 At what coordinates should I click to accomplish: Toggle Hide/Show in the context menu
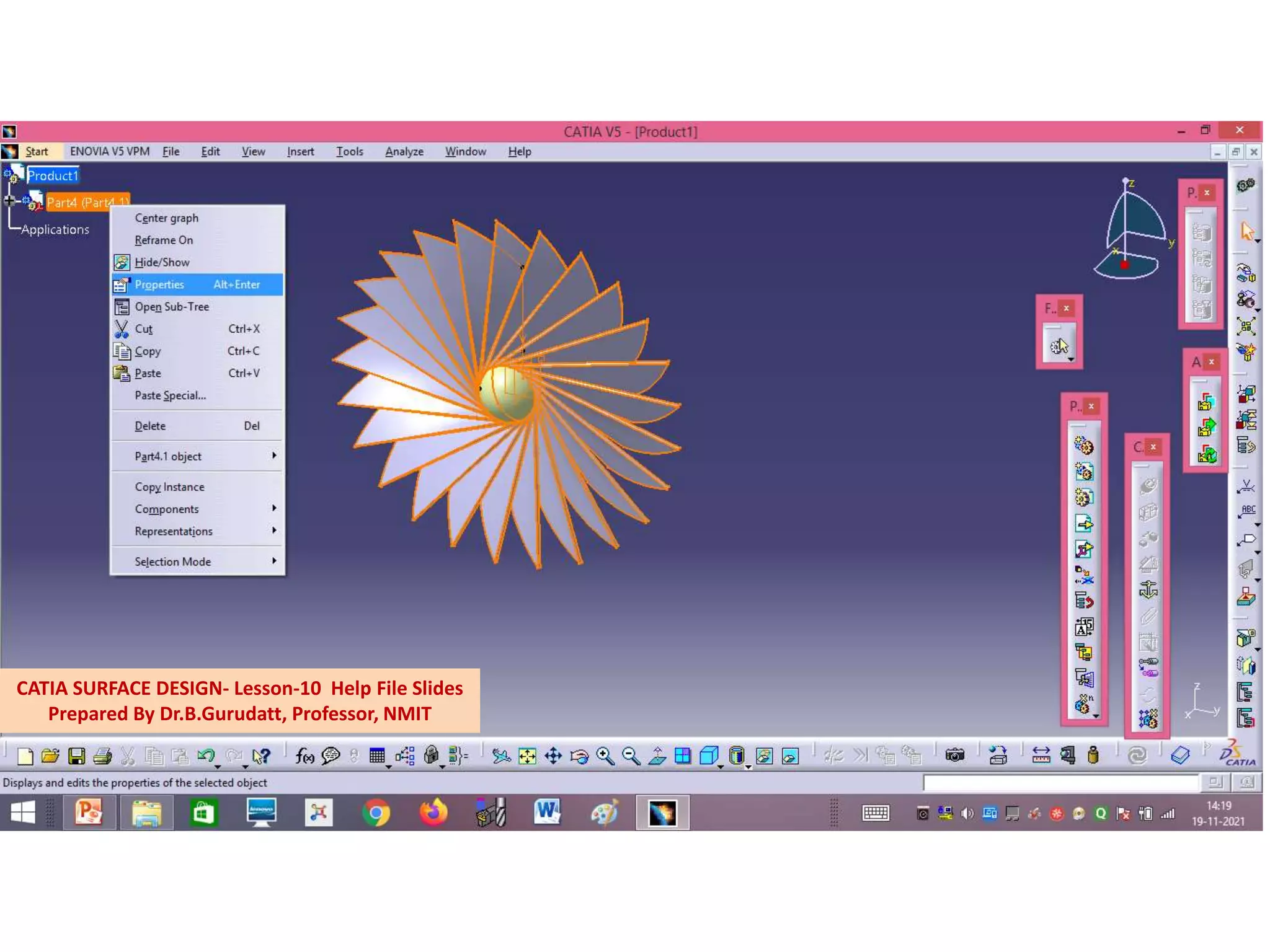(x=162, y=262)
